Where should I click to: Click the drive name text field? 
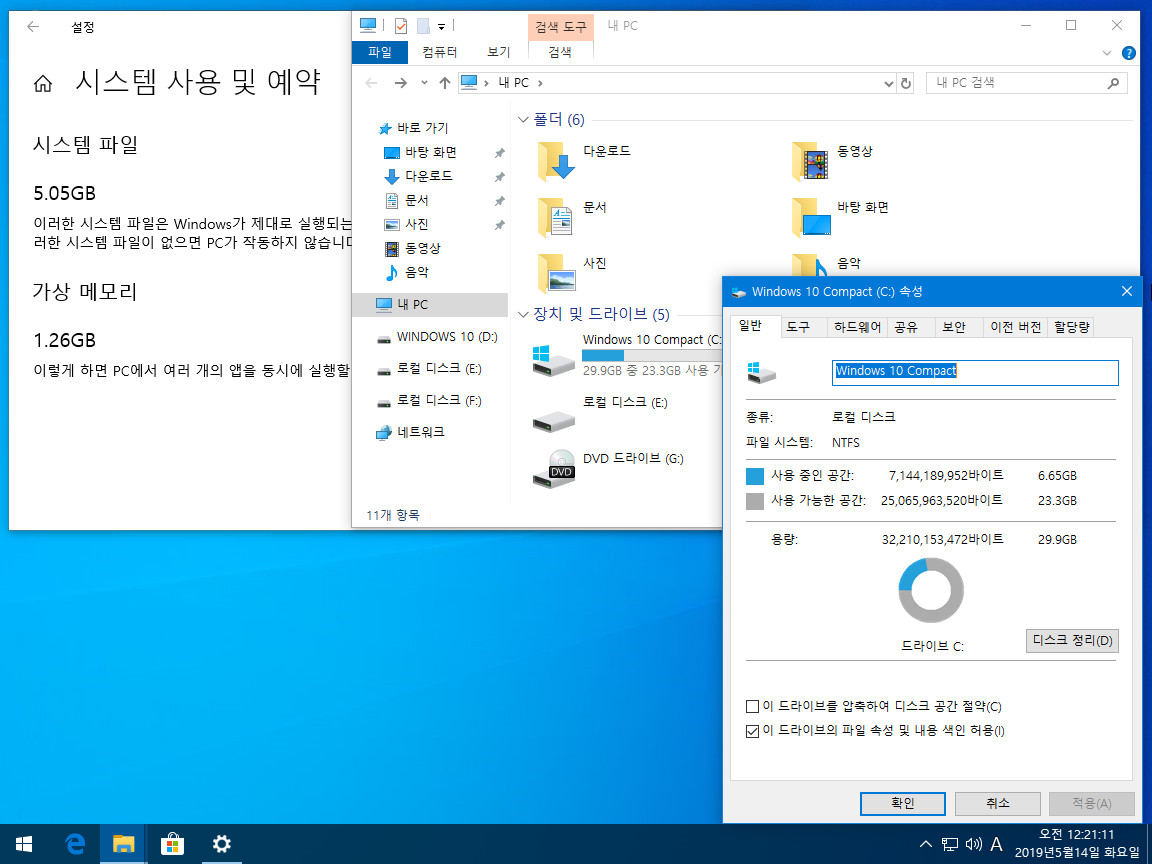click(x=975, y=372)
